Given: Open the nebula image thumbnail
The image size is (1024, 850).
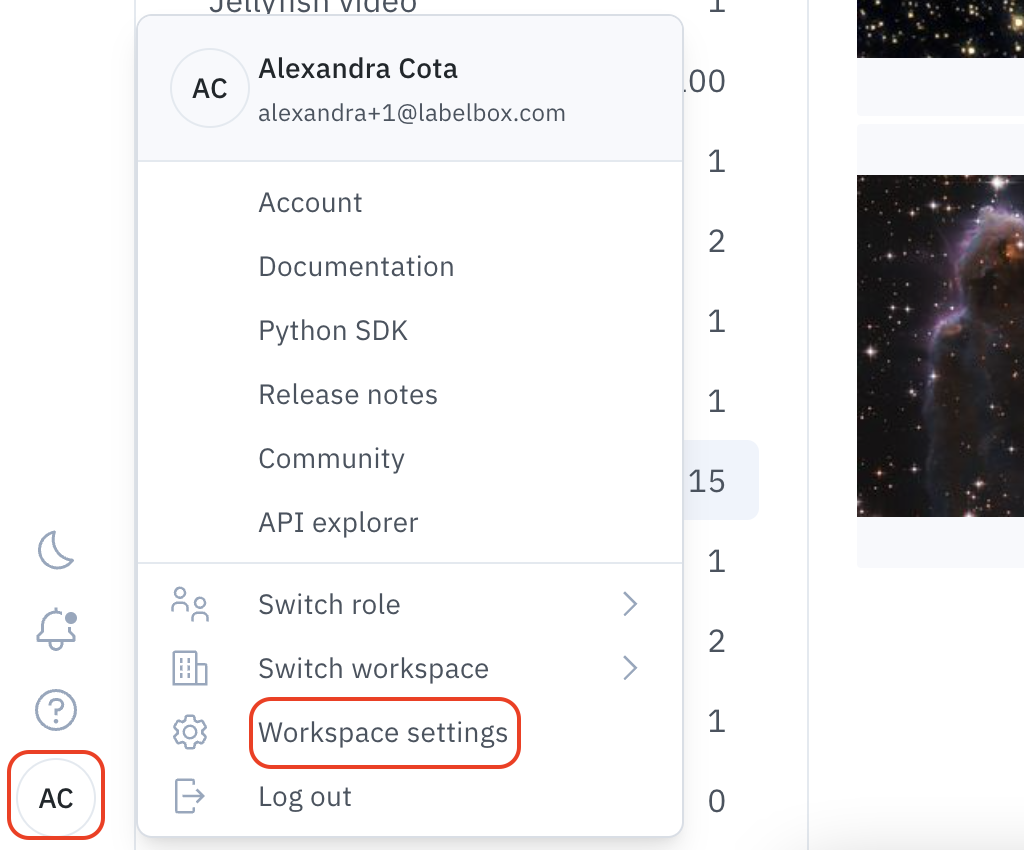Looking at the screenshot, I should [x=940, y=345].
